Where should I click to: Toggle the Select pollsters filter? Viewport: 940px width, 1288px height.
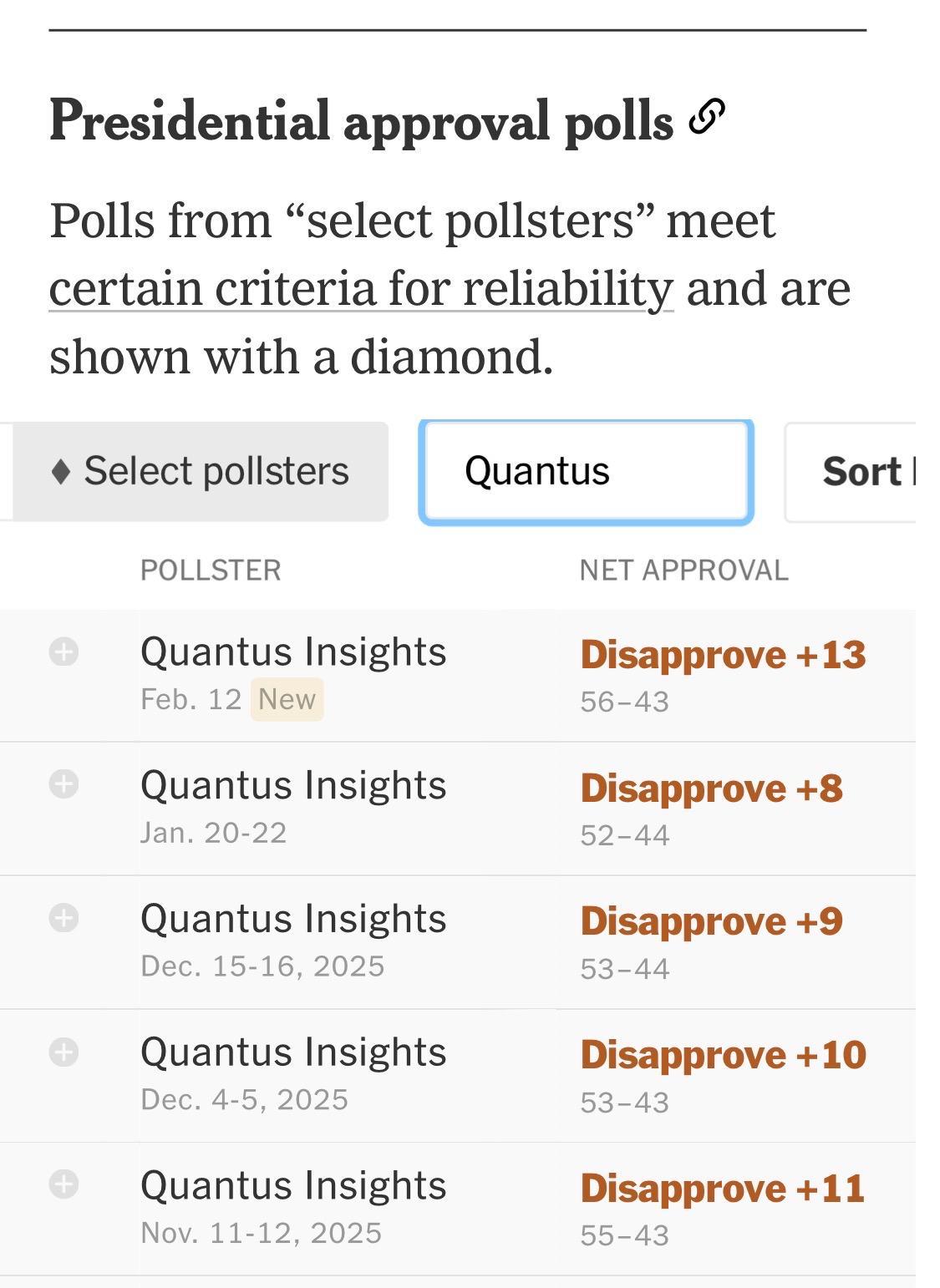[x=201, y=472]
